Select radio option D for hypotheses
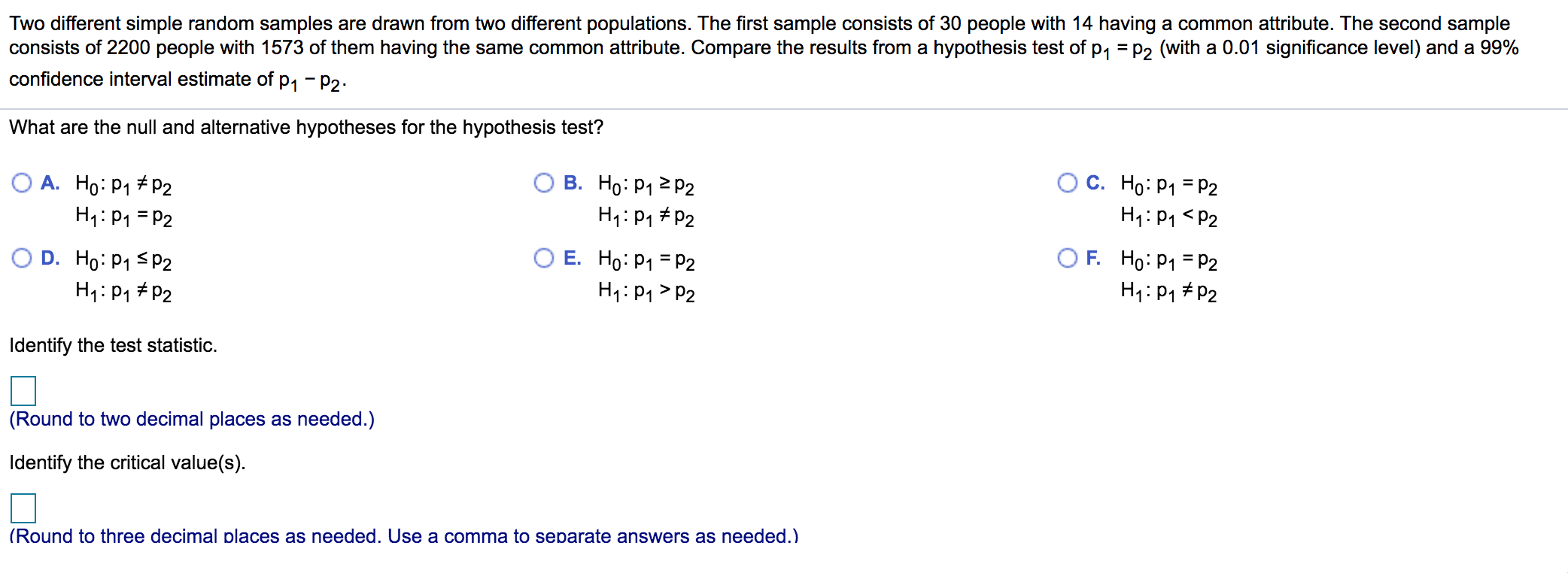 22,258
